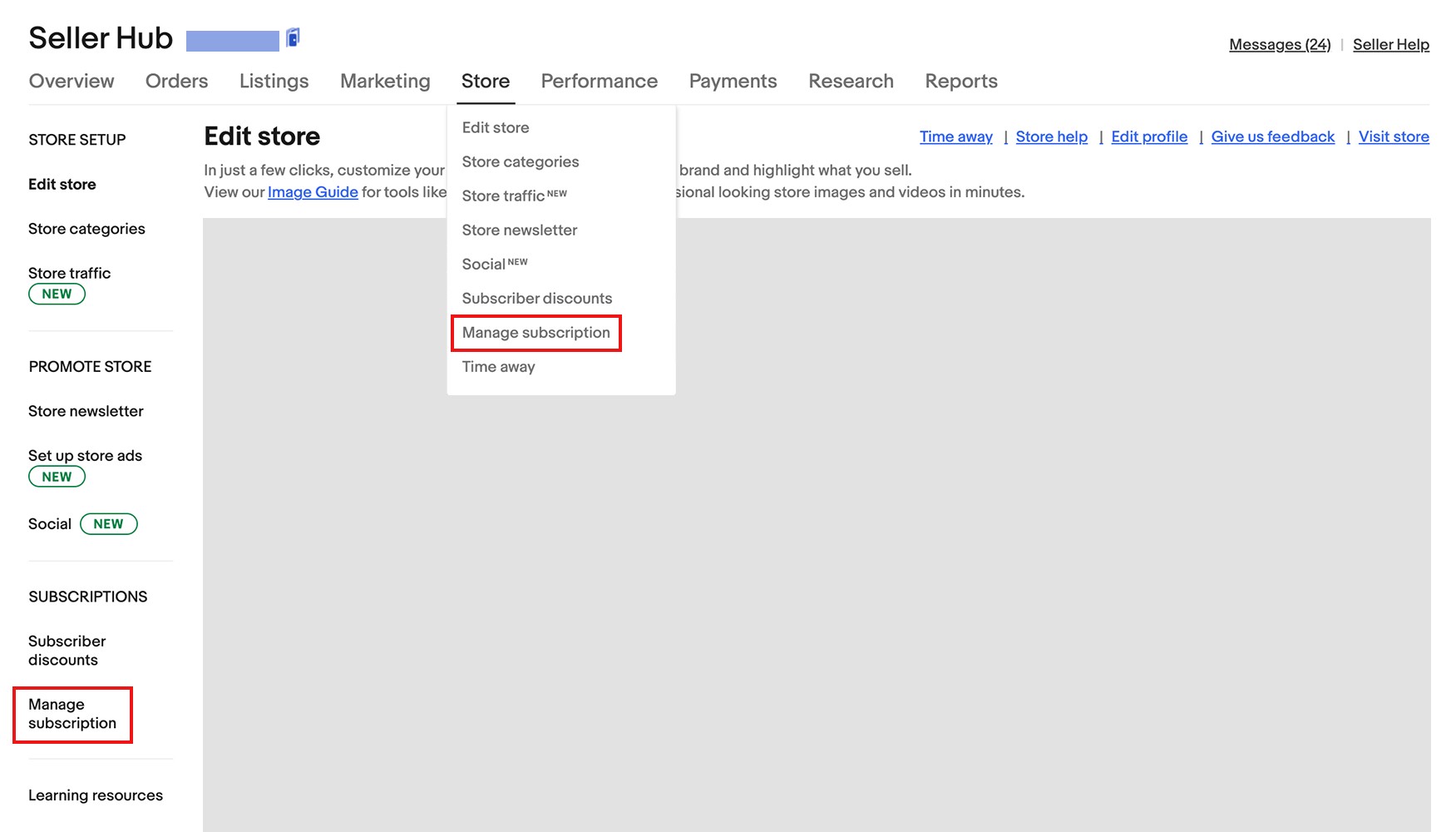Image resolution: width=1456 pixels, height=832 pixels.
Task: Click the SUBSCRIPTIONS section label
Action: point(87,597)
